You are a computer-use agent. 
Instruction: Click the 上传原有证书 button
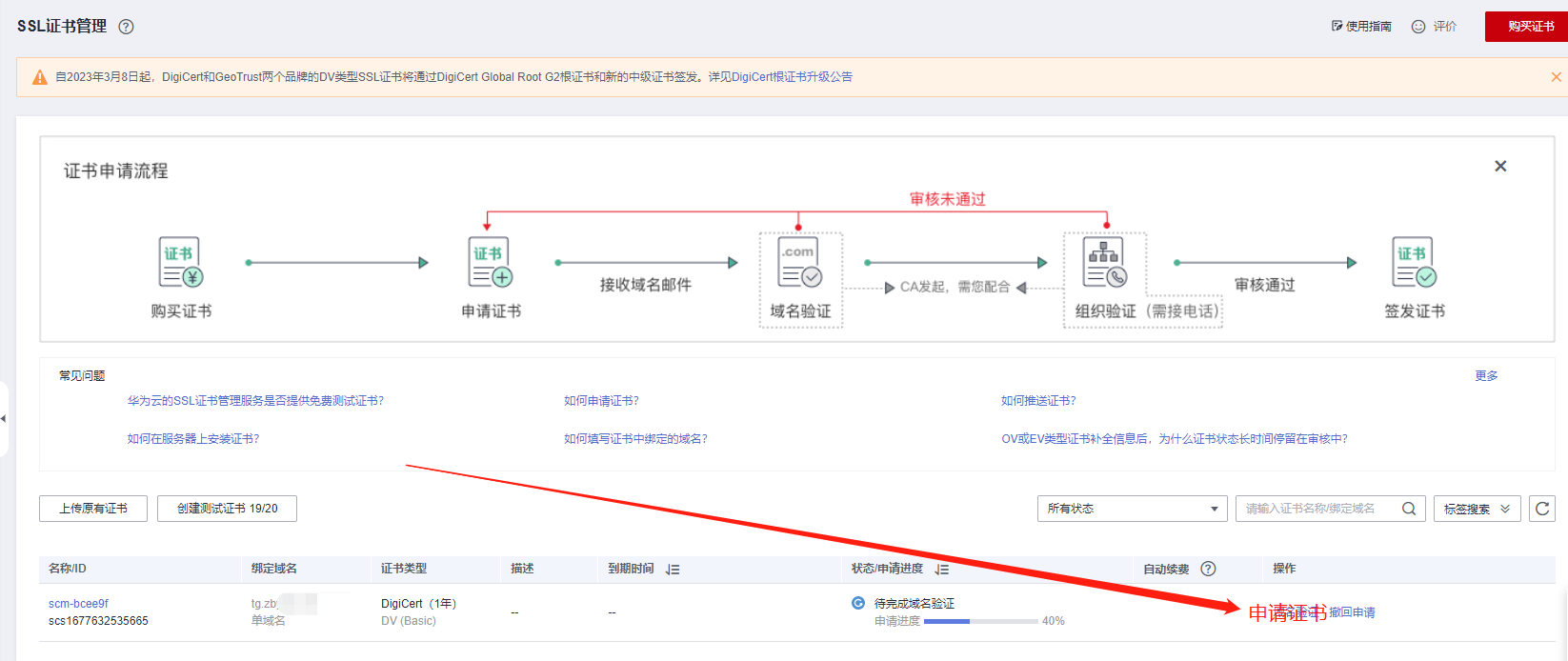click(93, 509)
